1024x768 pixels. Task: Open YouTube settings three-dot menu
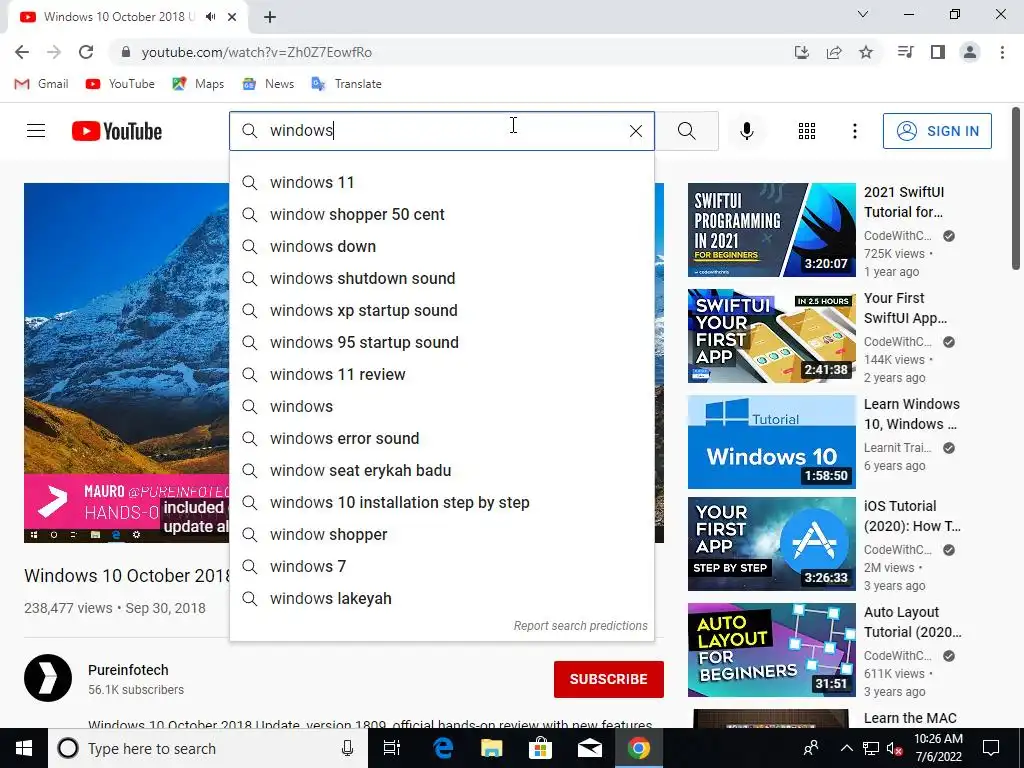854,131
